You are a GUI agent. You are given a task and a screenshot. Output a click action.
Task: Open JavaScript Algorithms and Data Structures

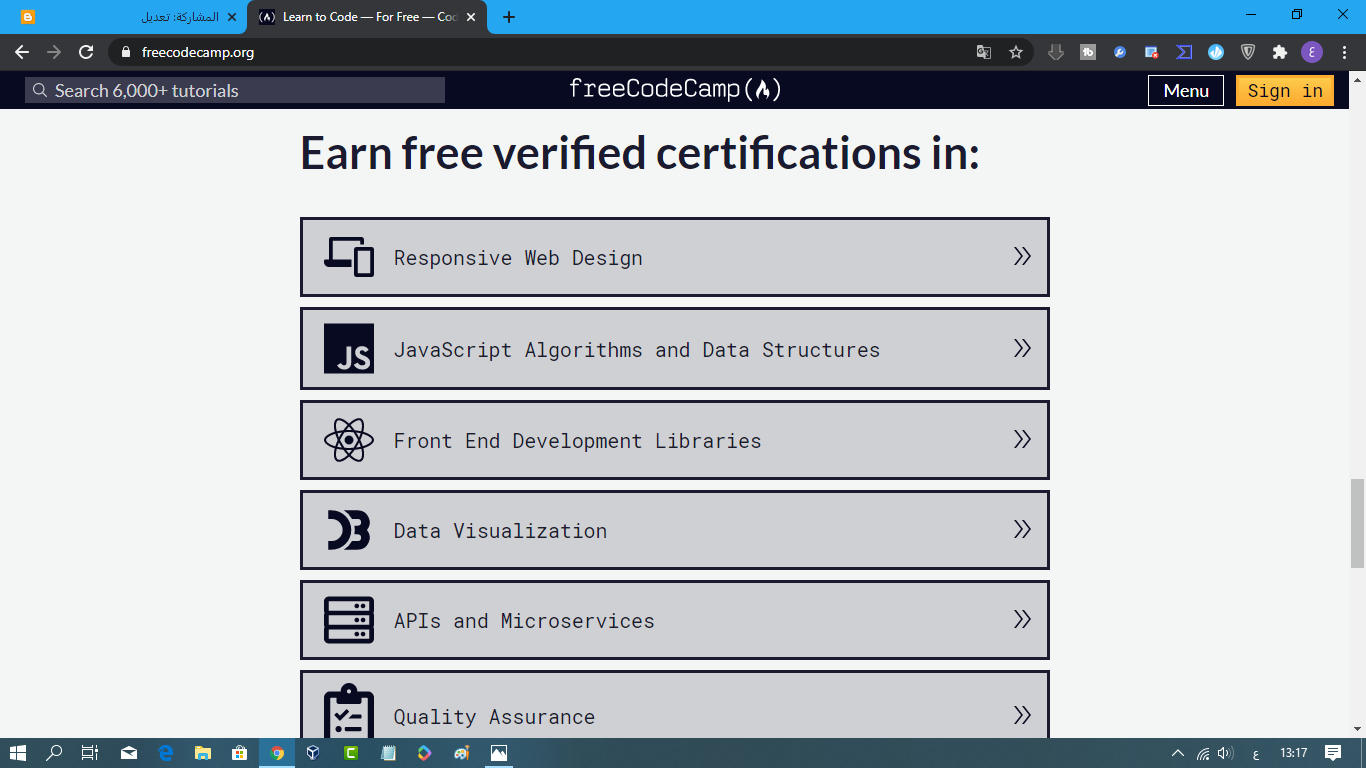coord(675,348)
